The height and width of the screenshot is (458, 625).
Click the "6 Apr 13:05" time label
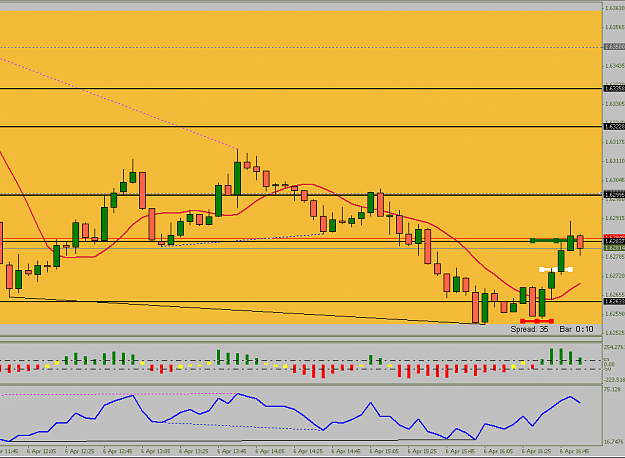[x=156, y=451]
